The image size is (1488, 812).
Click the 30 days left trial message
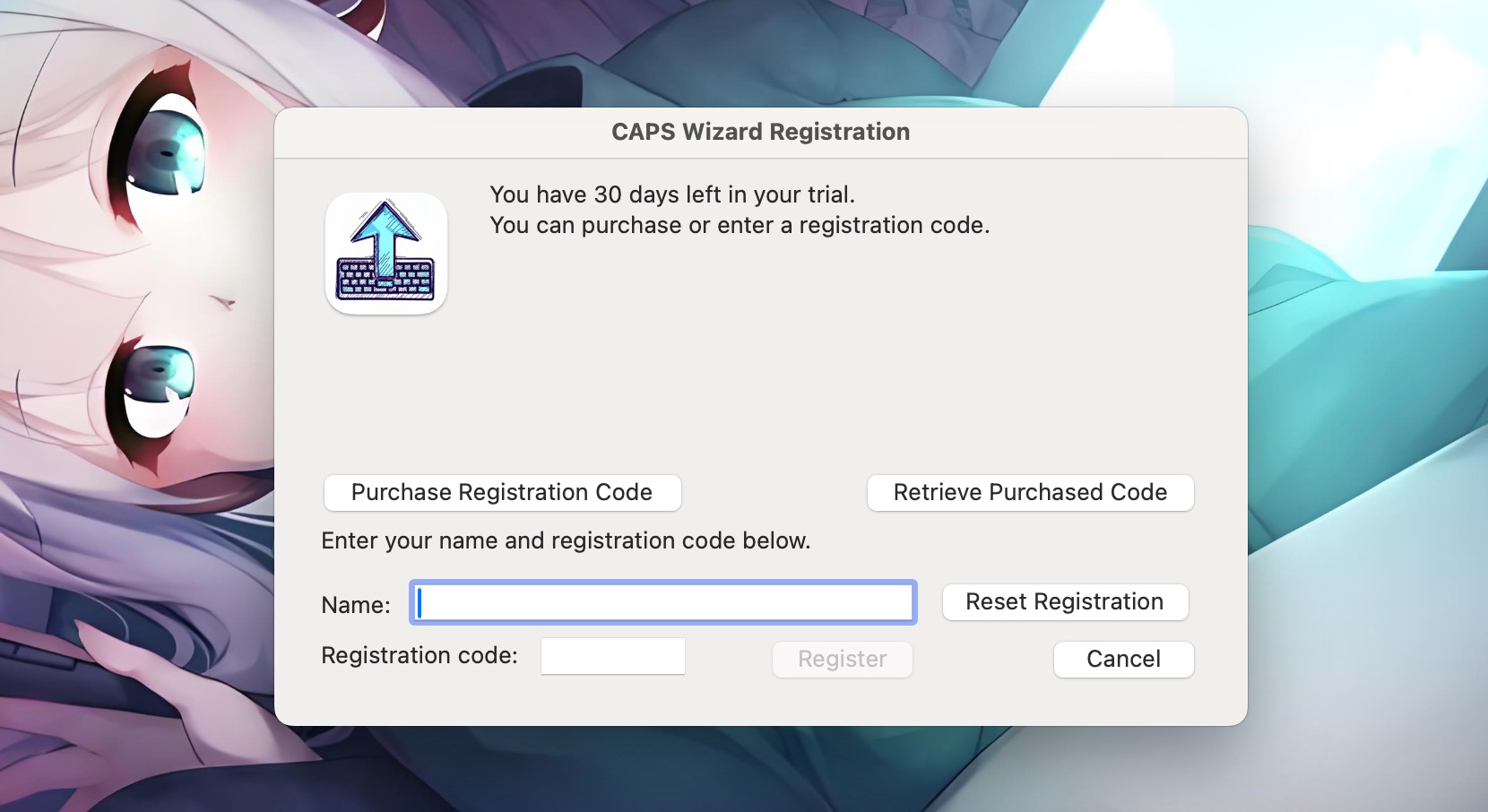(672, 194)
